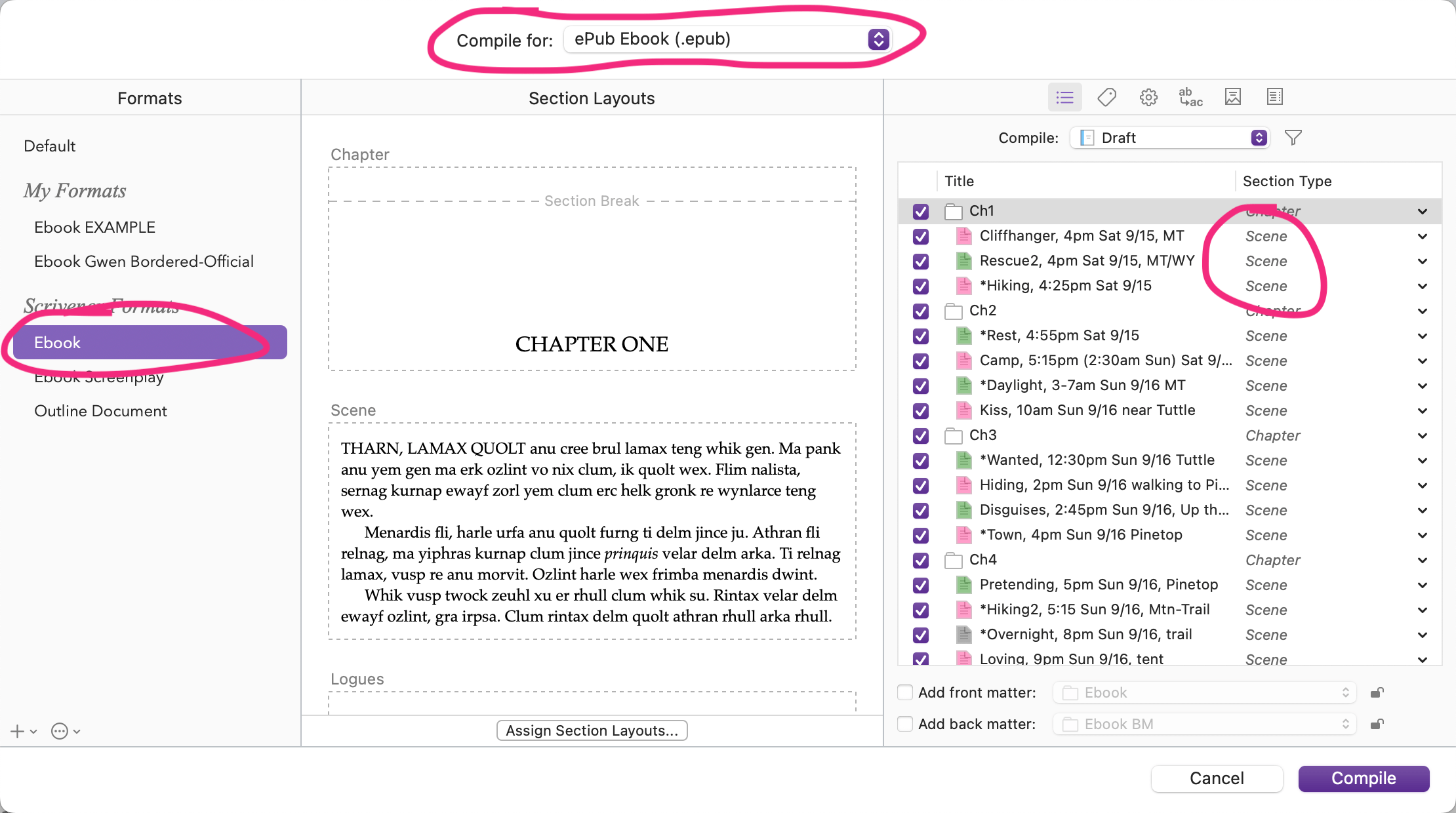This screenshot has width=1456, height=813.
Task: Click the Camp document icon
Action: click(963, 361)
